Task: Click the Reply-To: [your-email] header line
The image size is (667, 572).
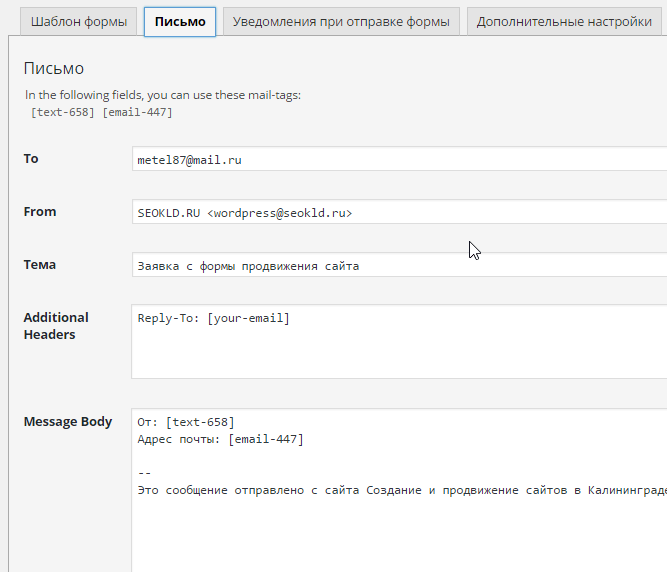Action: click(x=214, y=318)
